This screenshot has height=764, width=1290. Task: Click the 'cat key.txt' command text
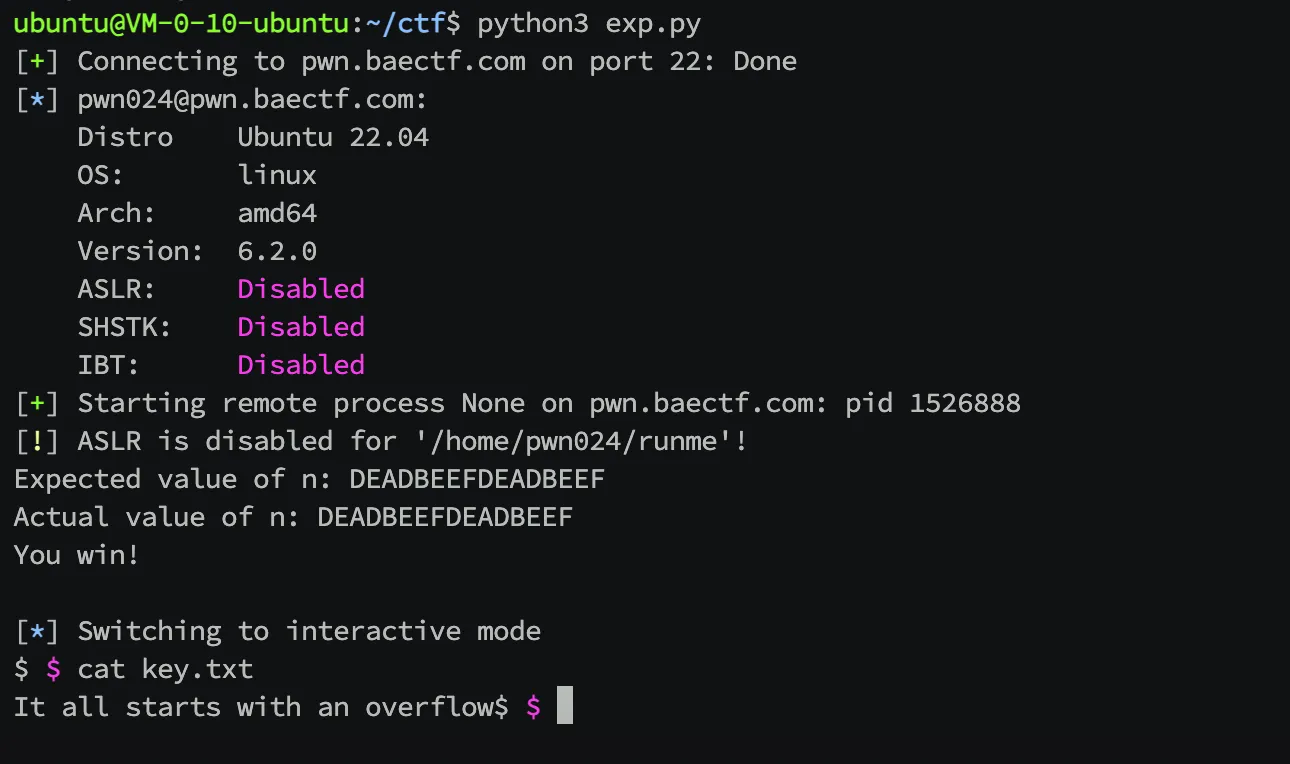coord(165,669)
